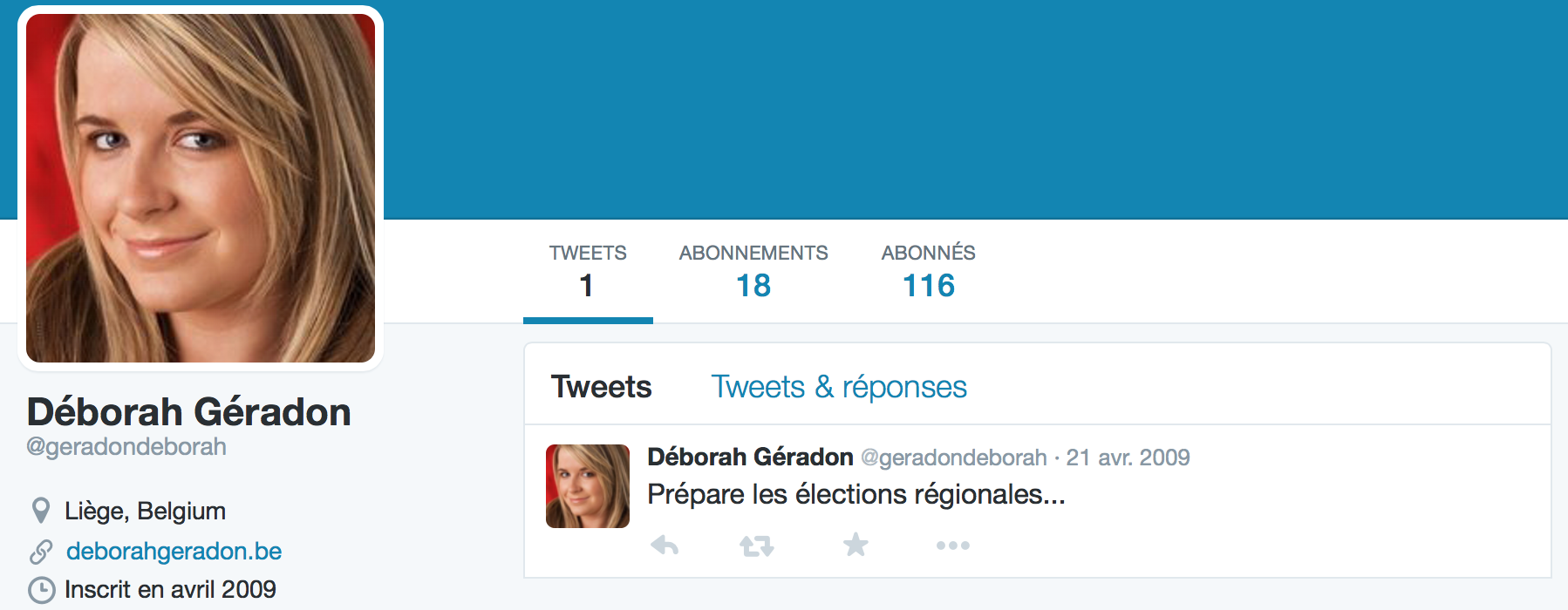Open the ABONNEMENTS list showing 18
This screenshot has width=1568, height=610.
[x=753, y=272]
